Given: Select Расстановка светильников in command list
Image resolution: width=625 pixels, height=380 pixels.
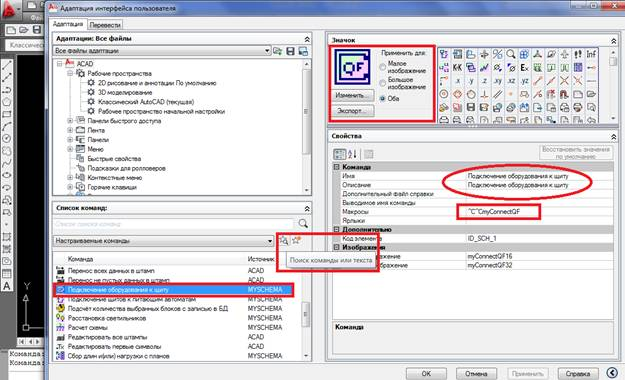Looking at the screenshot, I should [107, 318].
